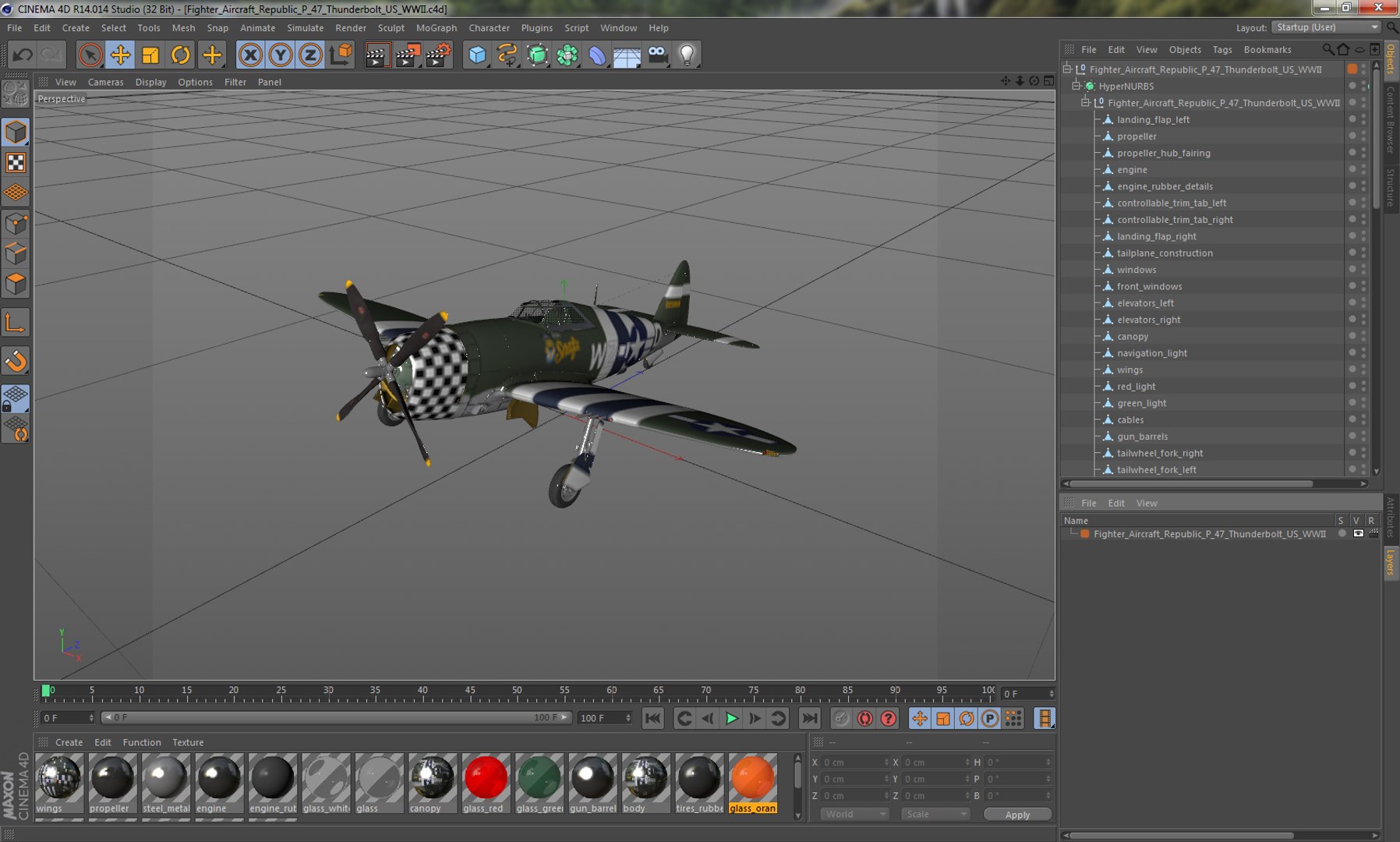Open the World coordinate dropdown
The height and width of the screenshot is (842, 1400).
[855, 814]
